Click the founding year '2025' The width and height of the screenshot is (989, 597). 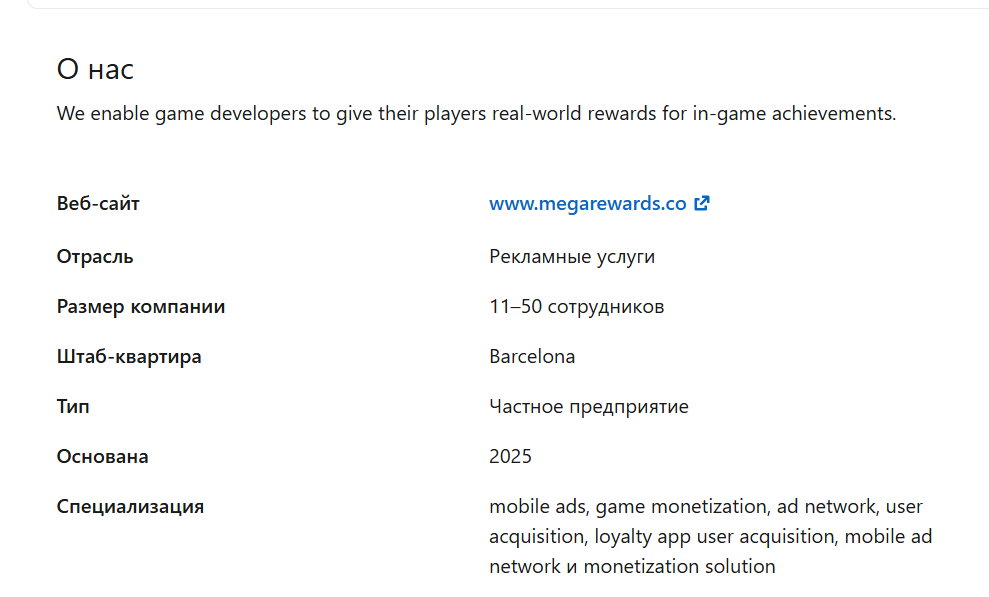pyautogui.click(x=510, y=456)
